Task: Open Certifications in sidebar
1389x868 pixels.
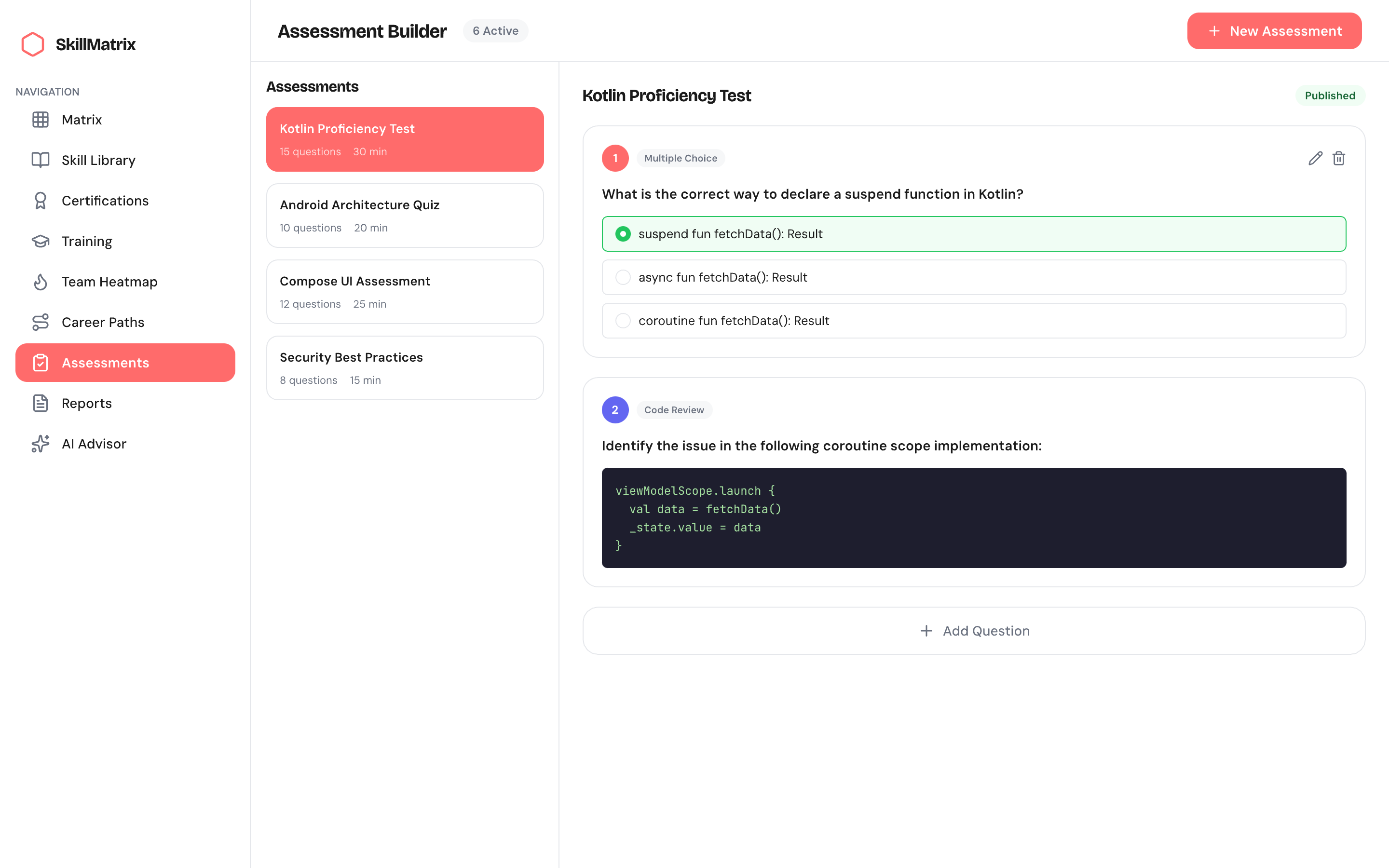Action: coord(125,200)
